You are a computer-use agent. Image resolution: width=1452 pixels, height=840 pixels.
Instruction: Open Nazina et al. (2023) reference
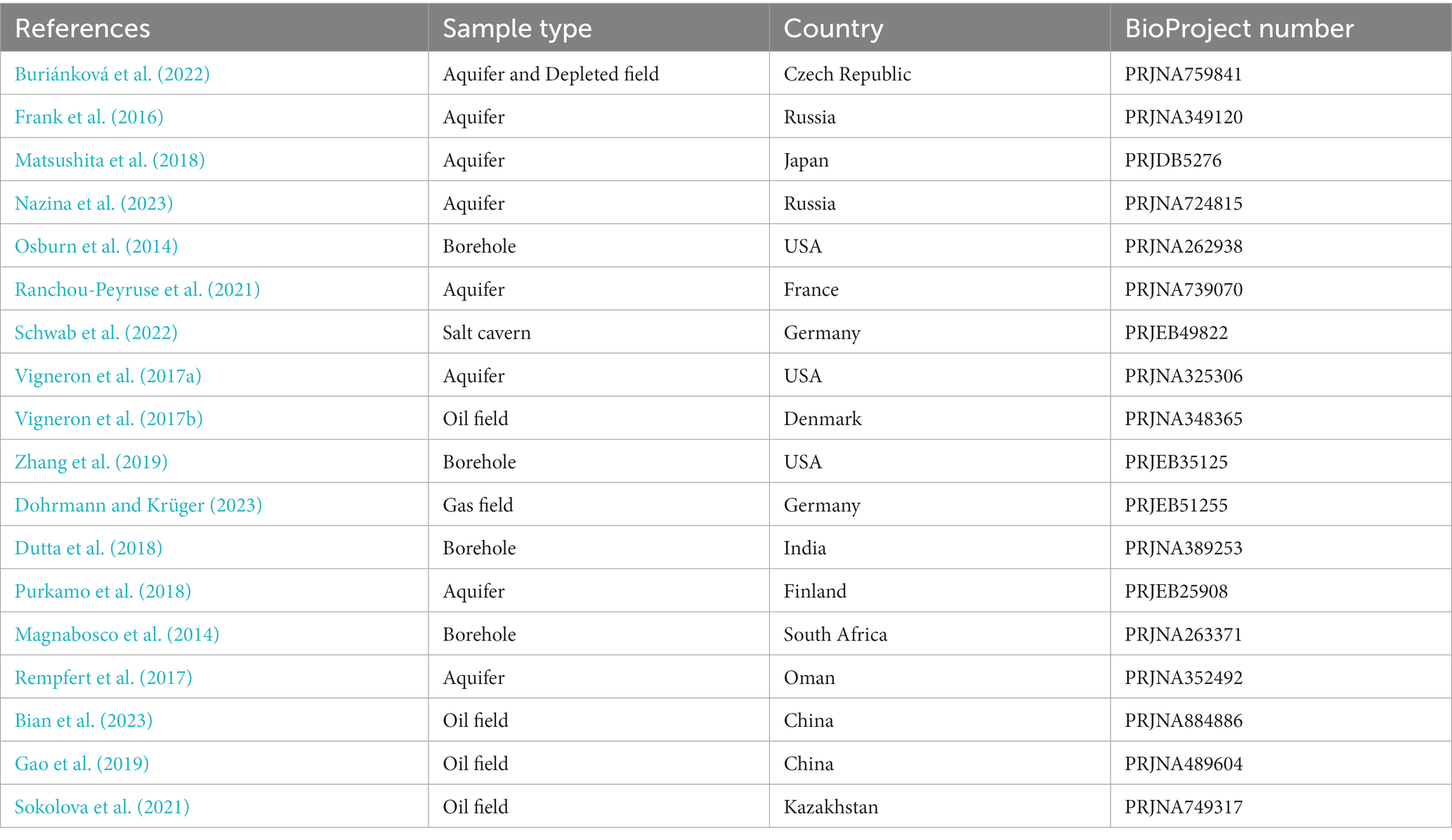click(94, 204)
